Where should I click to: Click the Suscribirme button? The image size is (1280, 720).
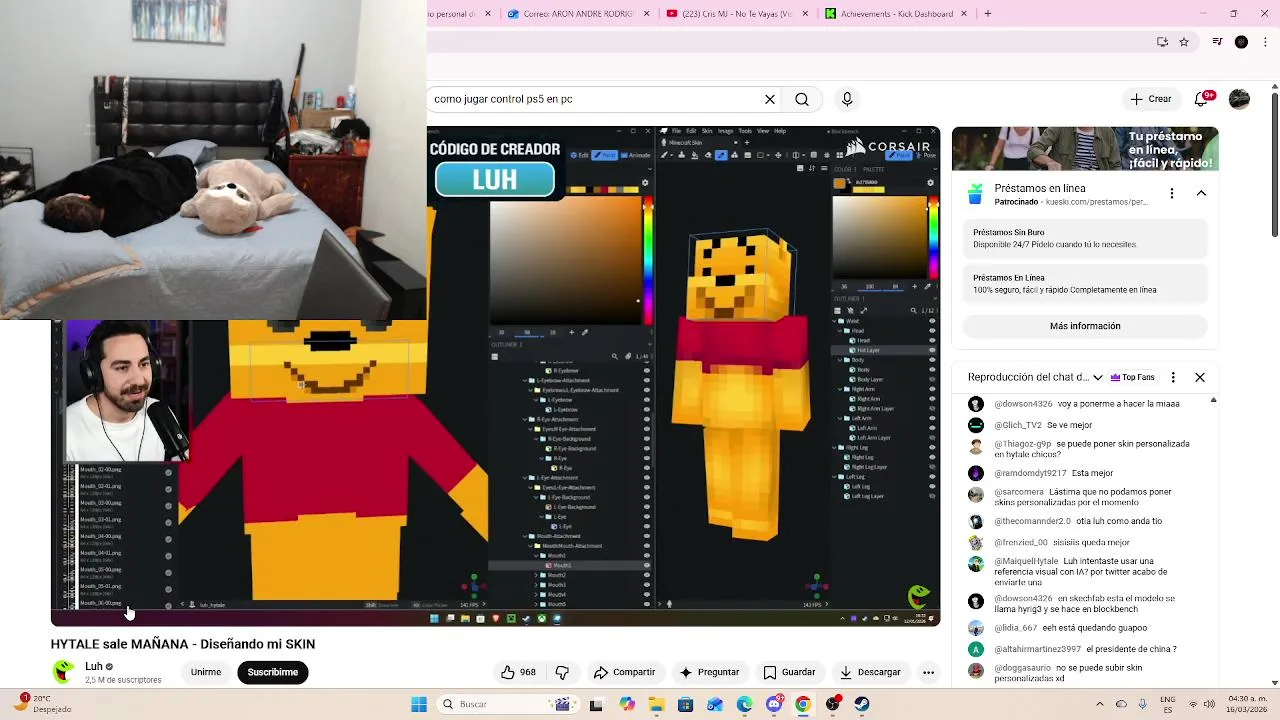pos(273,672)
